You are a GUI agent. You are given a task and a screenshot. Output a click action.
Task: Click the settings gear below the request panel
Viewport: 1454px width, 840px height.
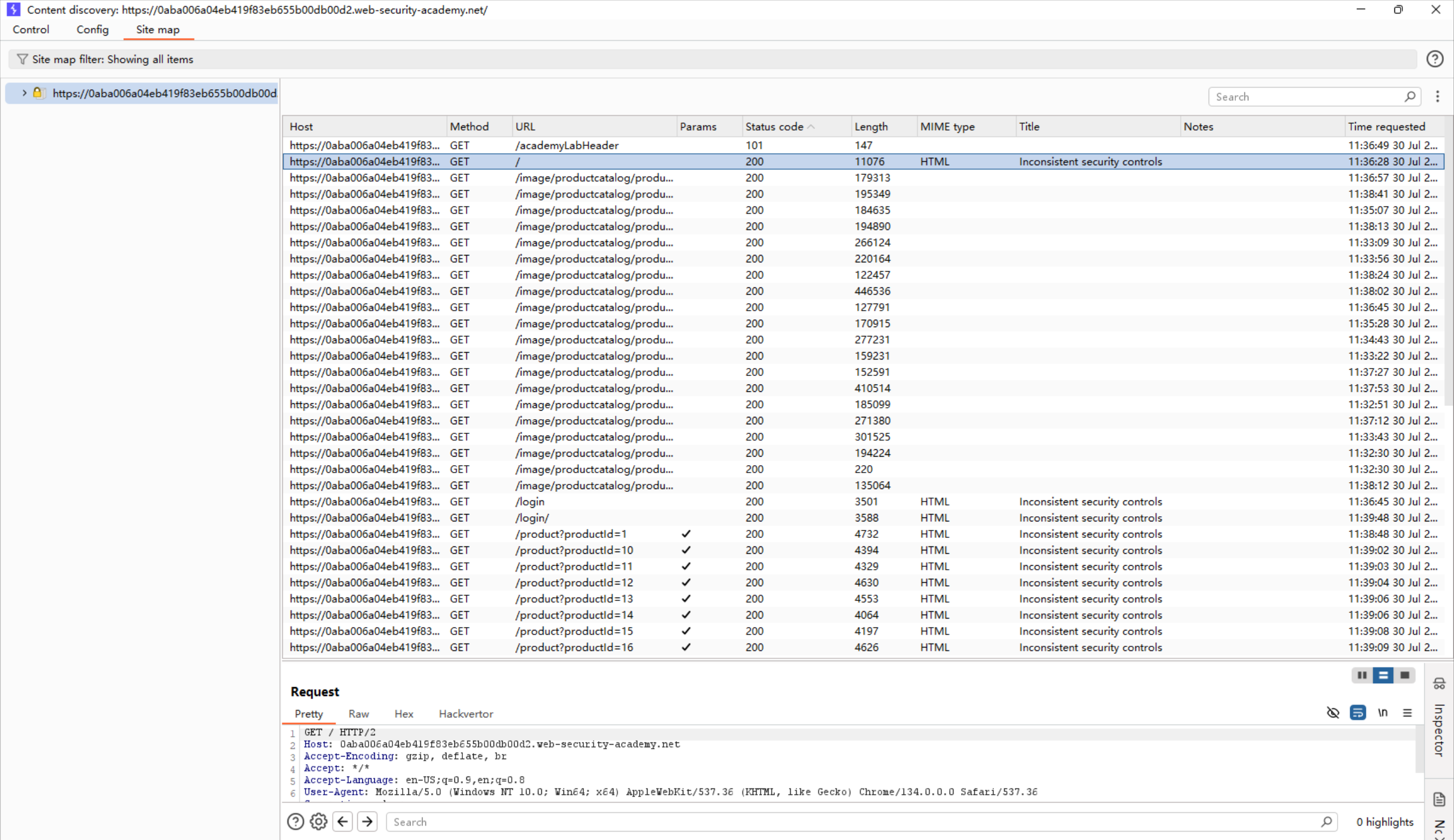pos(319,821)
